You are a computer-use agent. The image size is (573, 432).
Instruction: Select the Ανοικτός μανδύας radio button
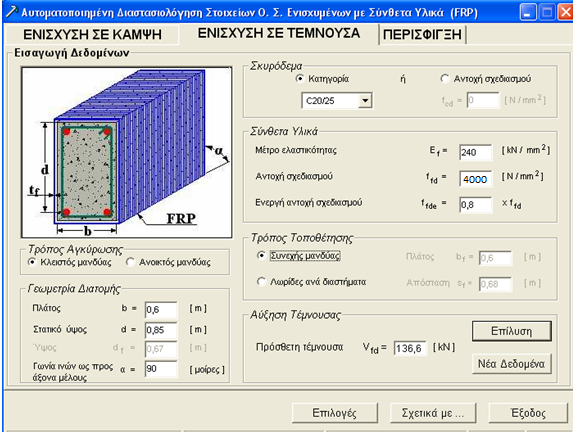(130, 262)
